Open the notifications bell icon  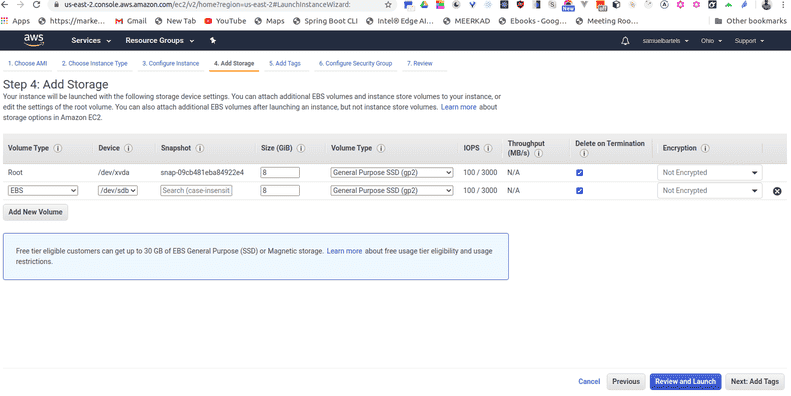pos(625,41)
